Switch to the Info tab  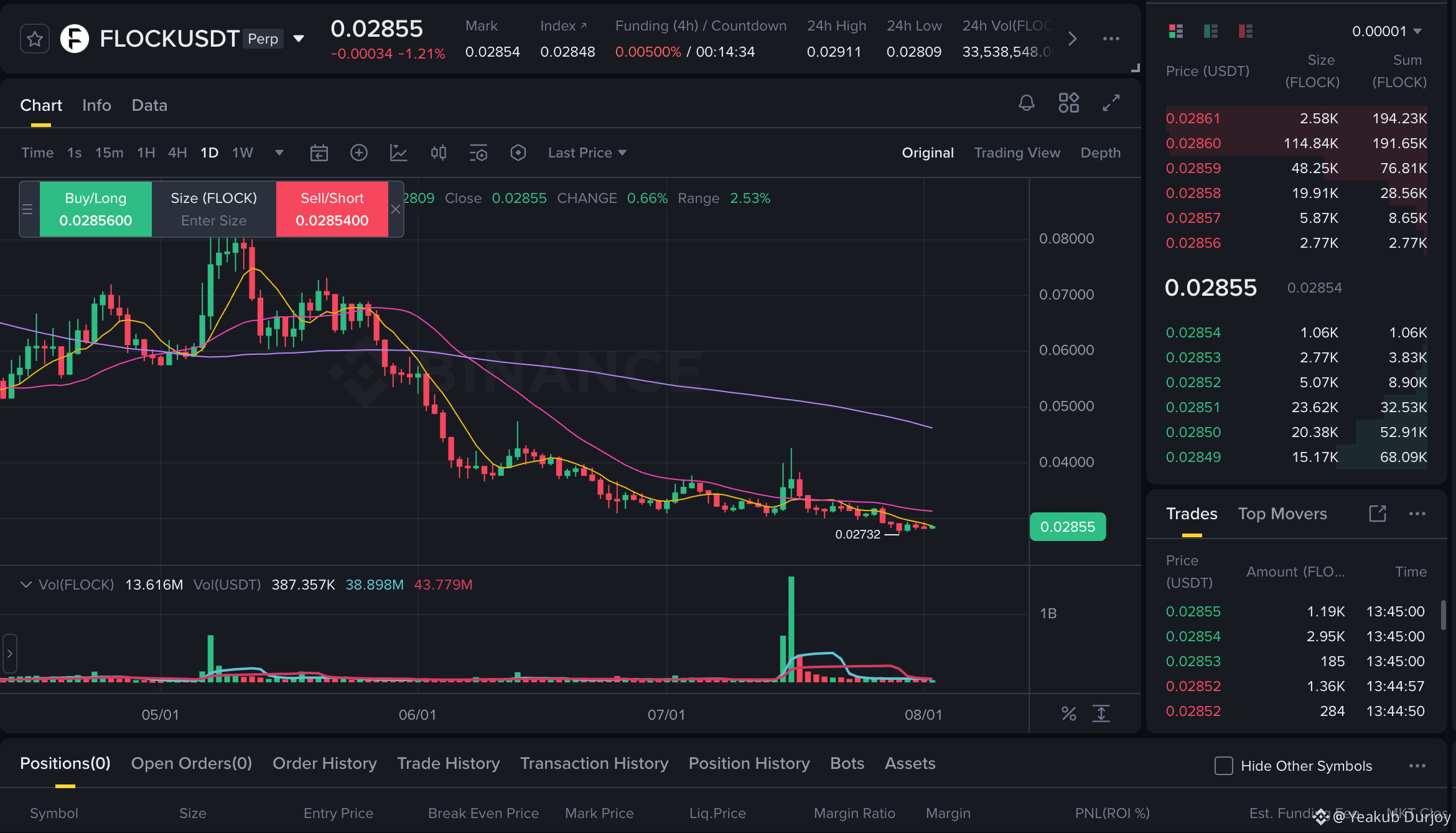click(96, 105)
